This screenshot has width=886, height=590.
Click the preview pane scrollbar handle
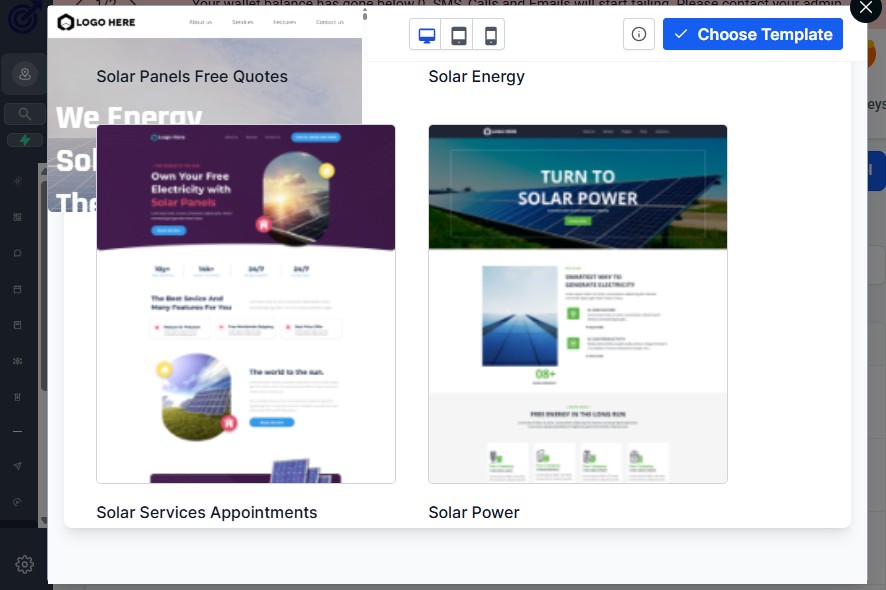click(x=364, y=15)
